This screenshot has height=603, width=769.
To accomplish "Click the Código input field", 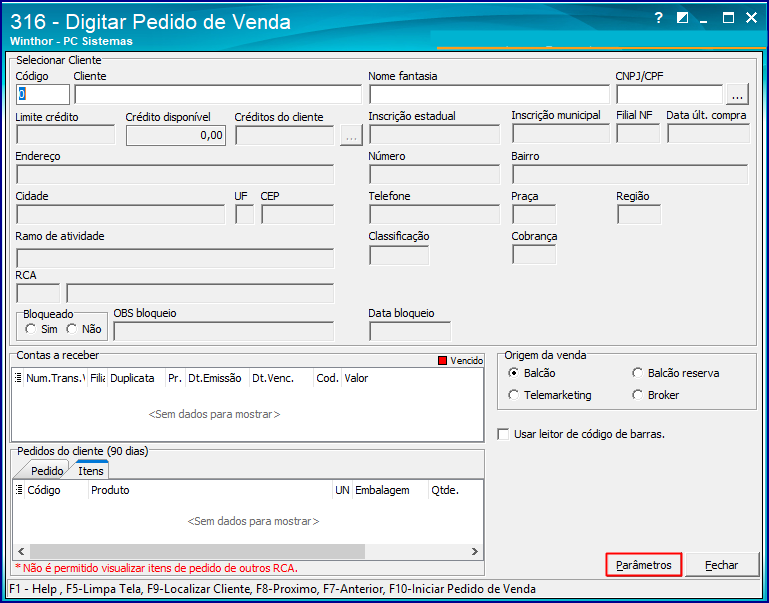I will (43, 94).
